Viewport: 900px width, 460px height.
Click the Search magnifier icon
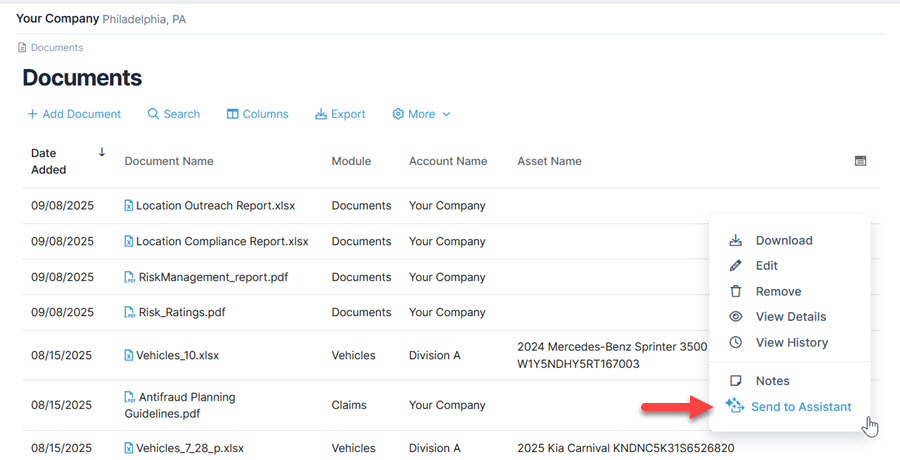pyautogui.click(x=153, y=114)
